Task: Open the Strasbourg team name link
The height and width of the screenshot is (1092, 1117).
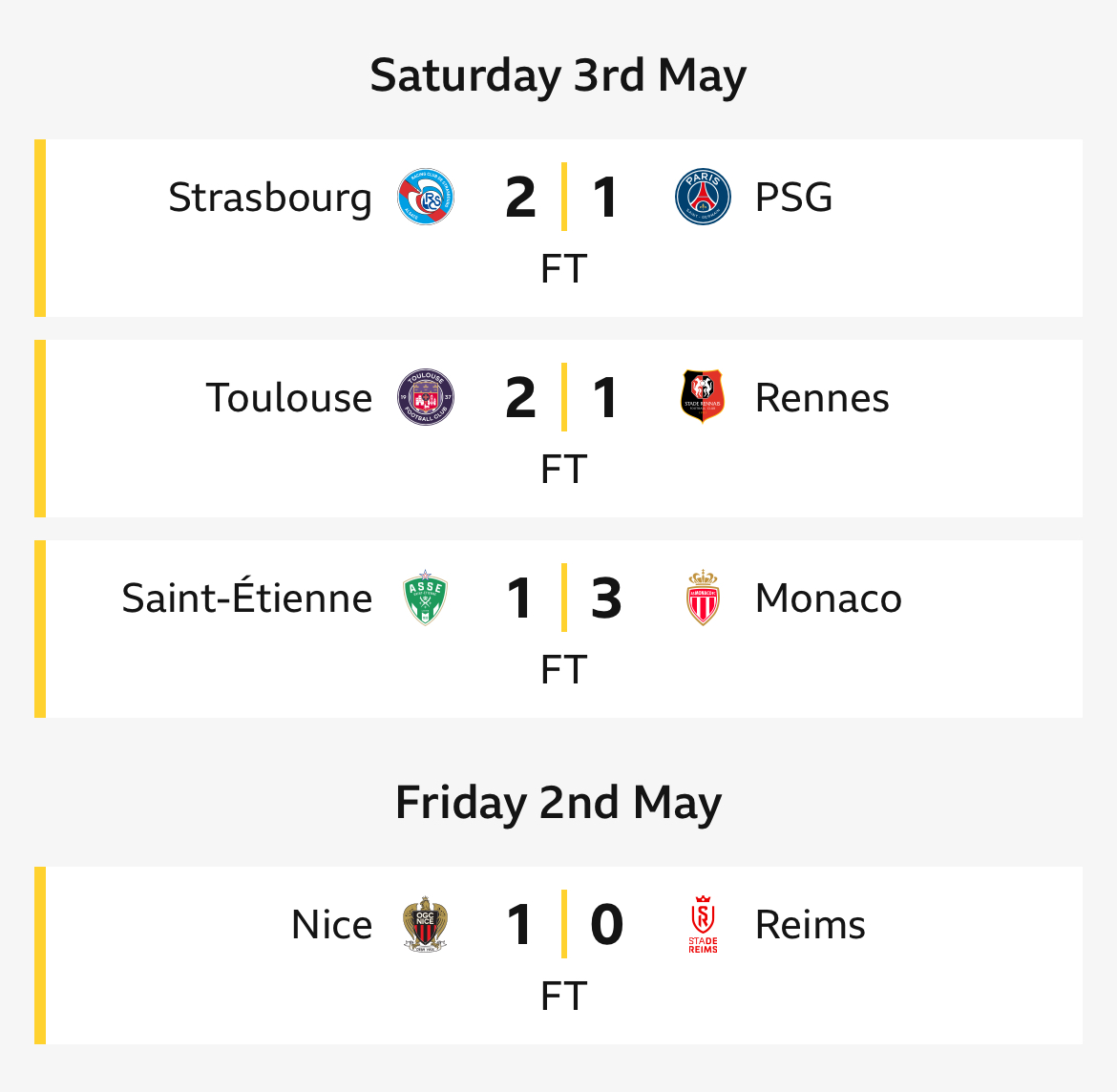Action: [270, 198]
